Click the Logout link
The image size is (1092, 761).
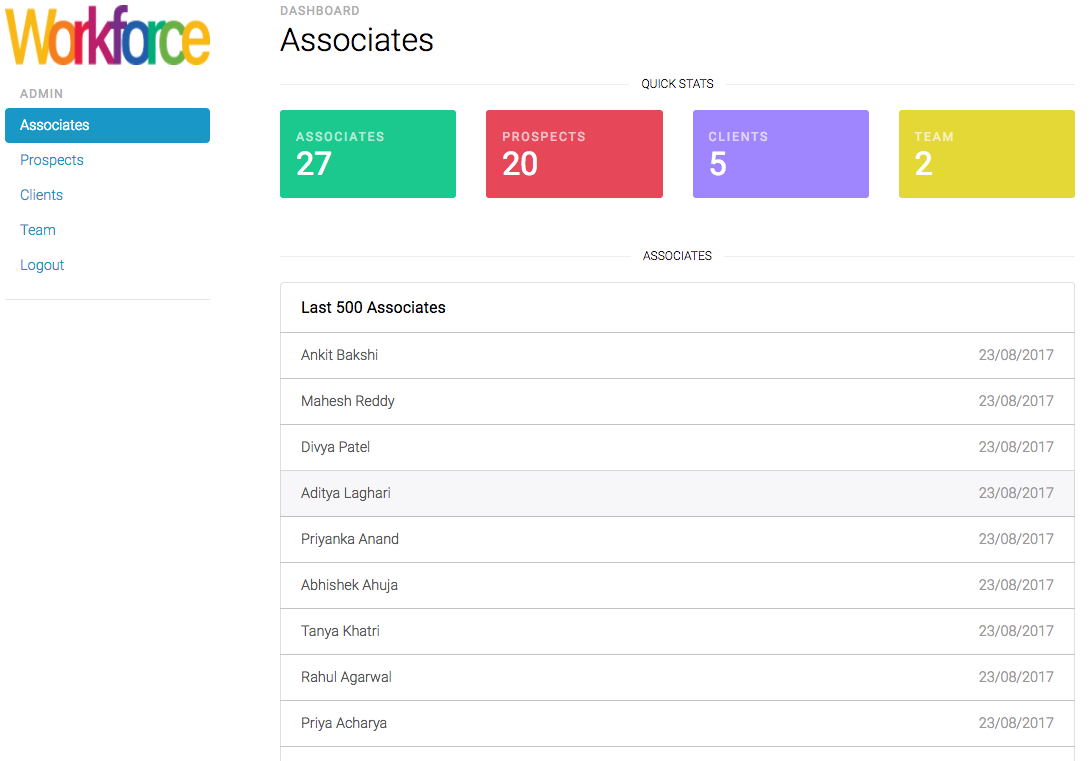(x=42, y=265)
